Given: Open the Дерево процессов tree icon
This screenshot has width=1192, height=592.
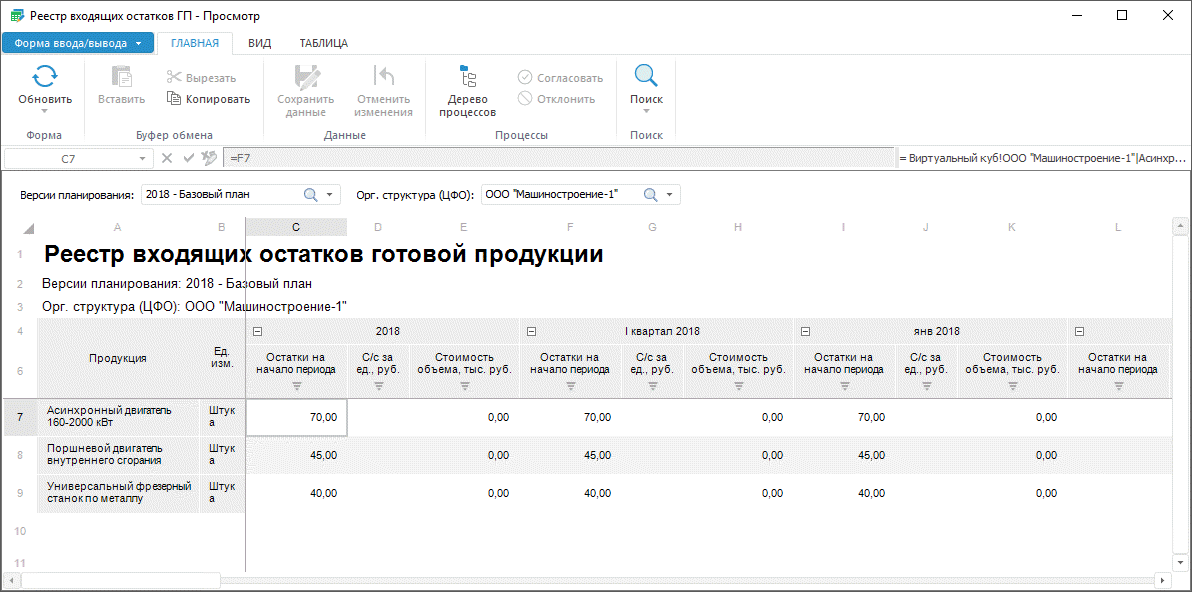Looking at the screenshot, I should 467,77.
